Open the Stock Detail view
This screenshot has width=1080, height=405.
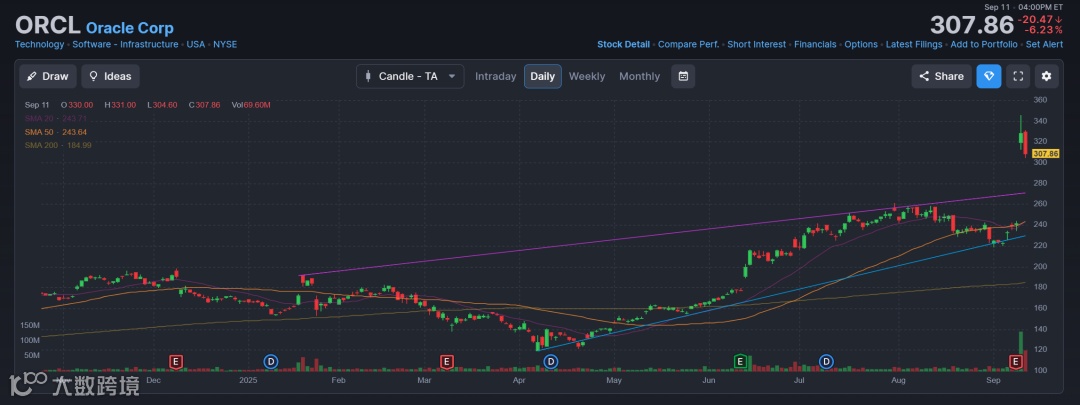pos(623,44)
